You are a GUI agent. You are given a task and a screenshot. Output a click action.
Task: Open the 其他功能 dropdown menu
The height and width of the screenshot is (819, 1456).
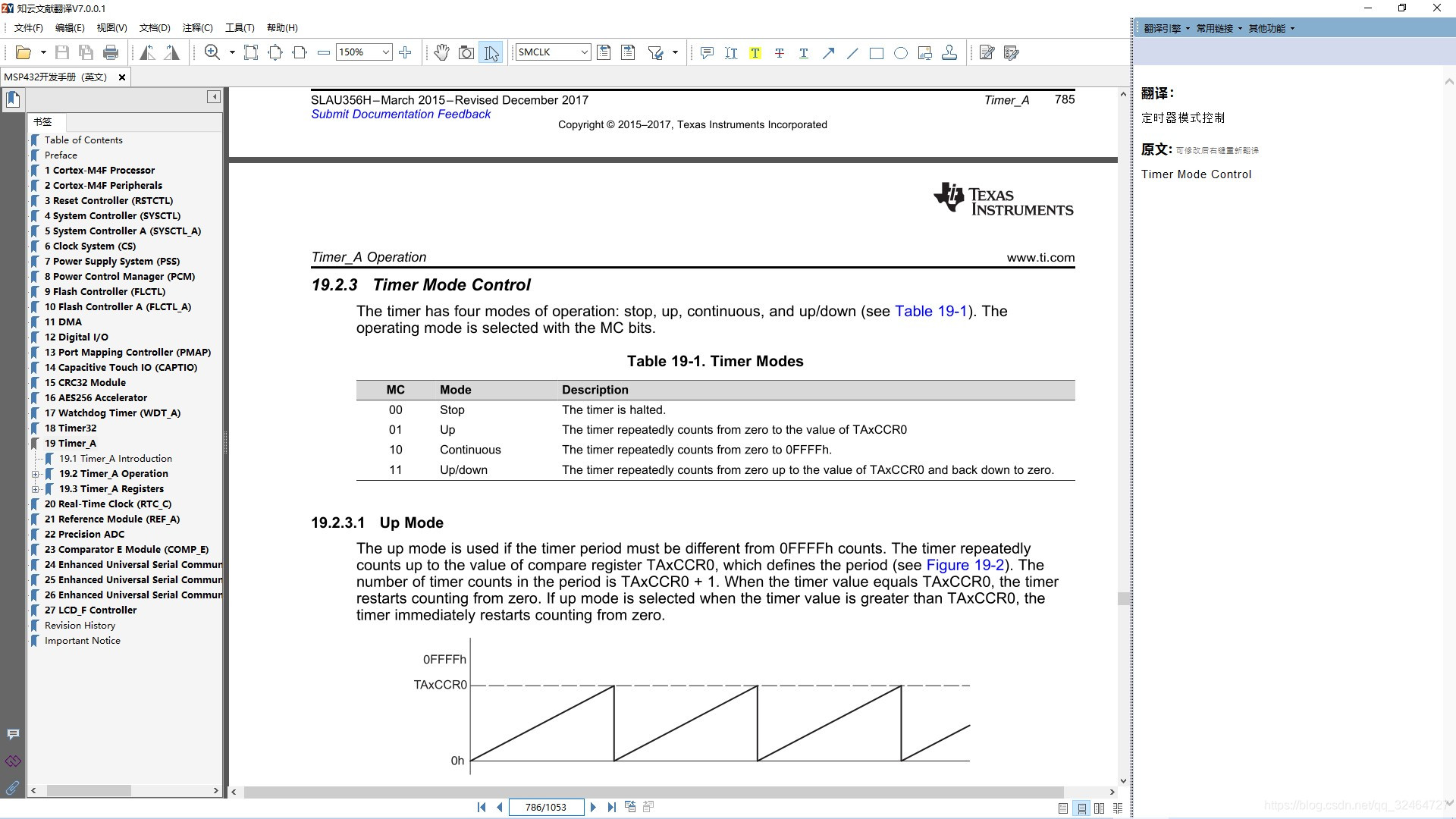tap(1271, 28)
